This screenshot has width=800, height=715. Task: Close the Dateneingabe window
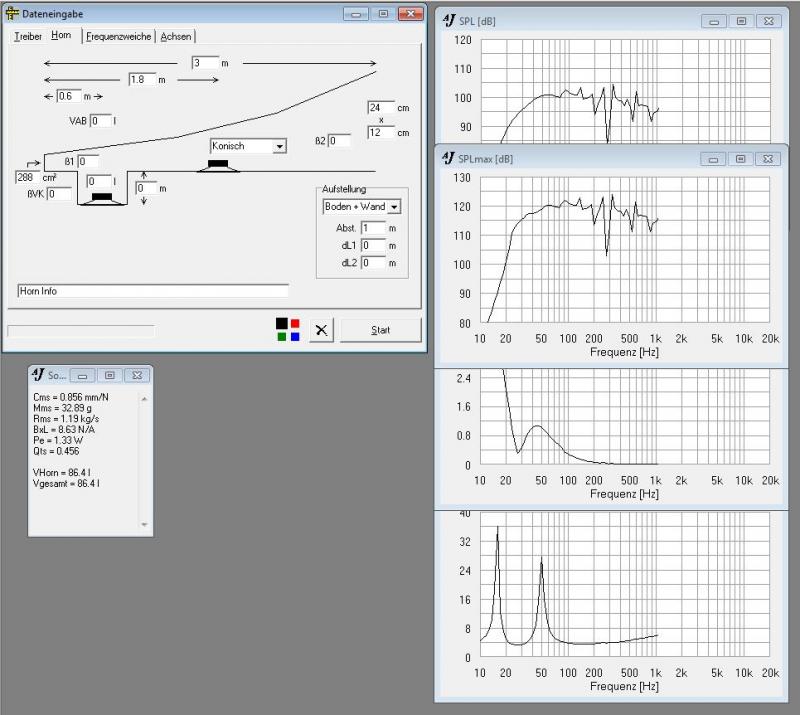click(411, 14)
